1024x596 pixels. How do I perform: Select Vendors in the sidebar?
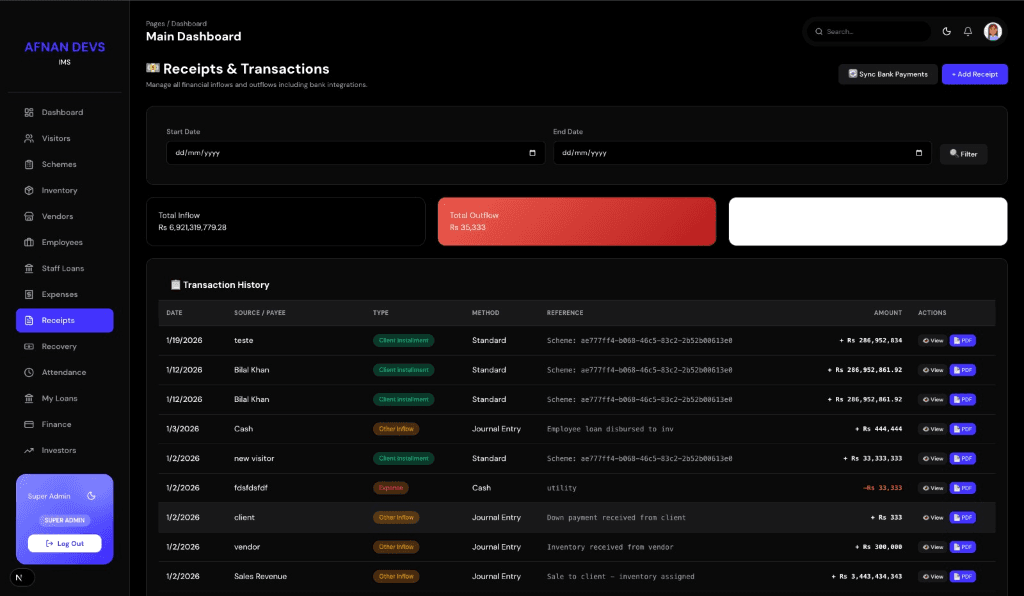pyautogui.click(x=64, y=216)
